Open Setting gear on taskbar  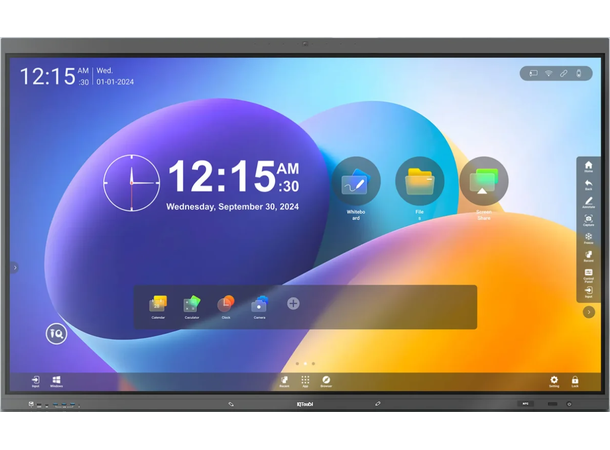point(554,381)
